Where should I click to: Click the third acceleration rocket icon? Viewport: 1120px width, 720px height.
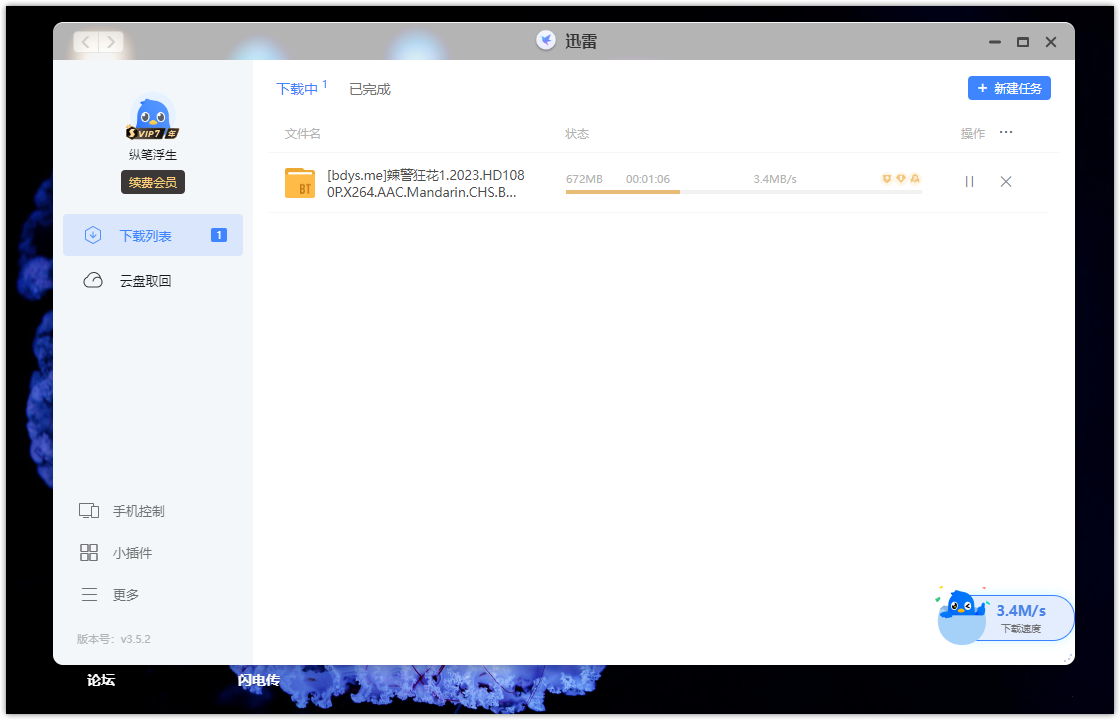click(x=915, y=179)
